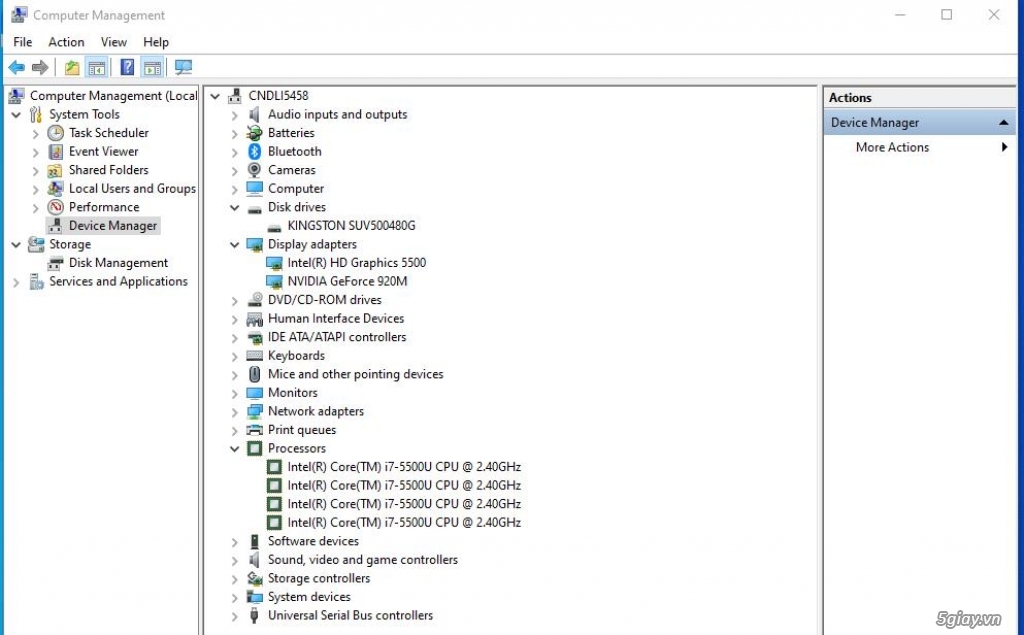Click the Disk Management icon
This screenshot has height=635, width=1024.
pyautogui.click(x=56, y=263)
